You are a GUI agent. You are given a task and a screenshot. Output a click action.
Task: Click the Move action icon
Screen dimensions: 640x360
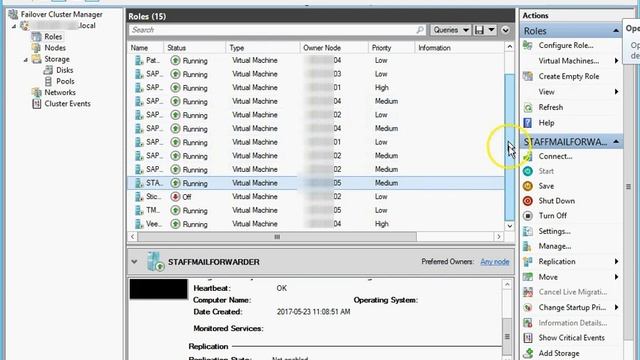tap(528, 277)
